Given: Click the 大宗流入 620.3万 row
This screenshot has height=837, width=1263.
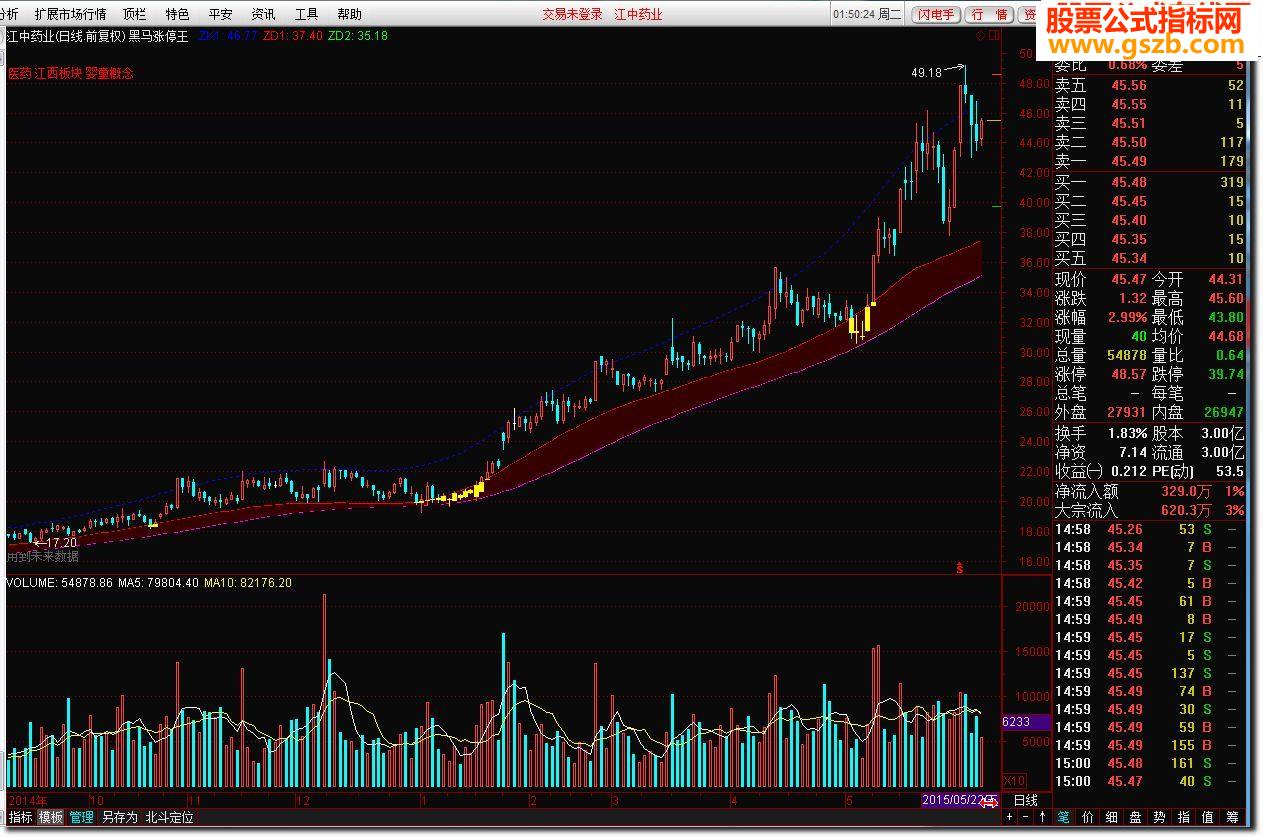Looking at the screenshot, I should 1150,511.
